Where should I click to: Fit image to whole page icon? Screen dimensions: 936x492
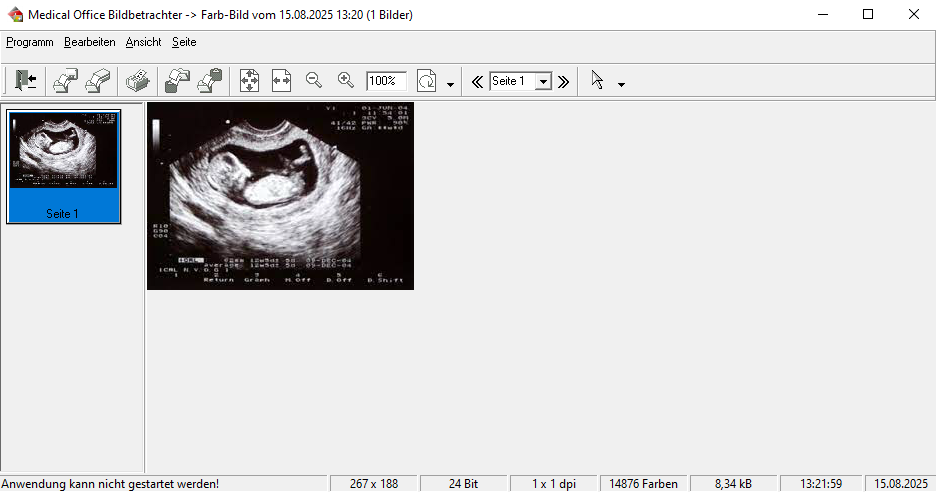(249, 81)
